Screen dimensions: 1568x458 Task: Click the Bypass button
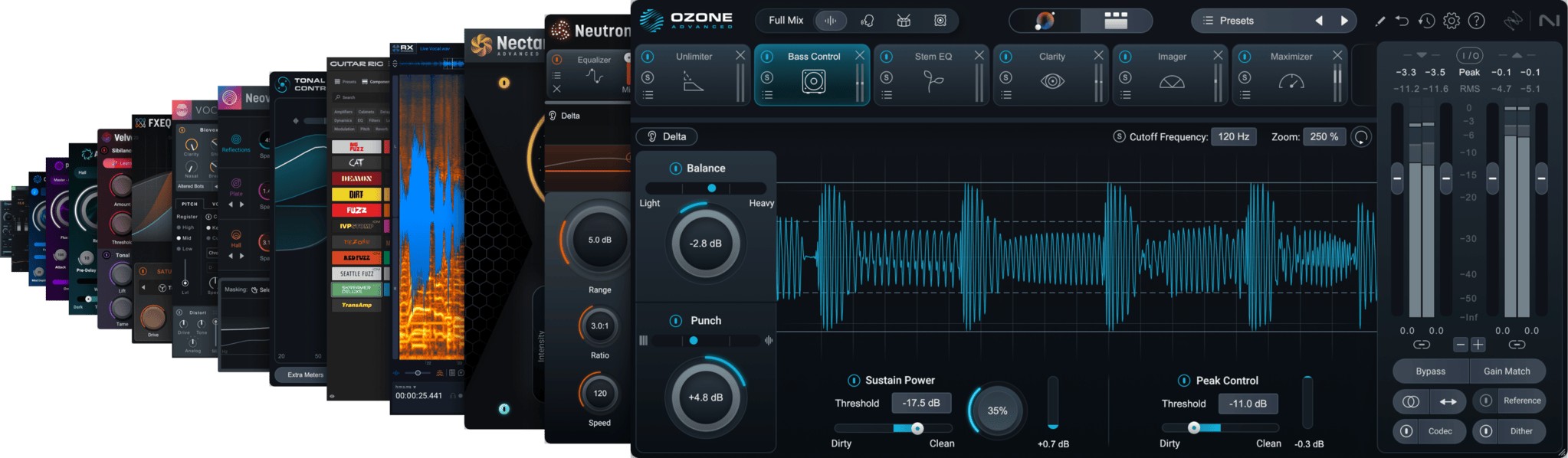coord(1430,371)
